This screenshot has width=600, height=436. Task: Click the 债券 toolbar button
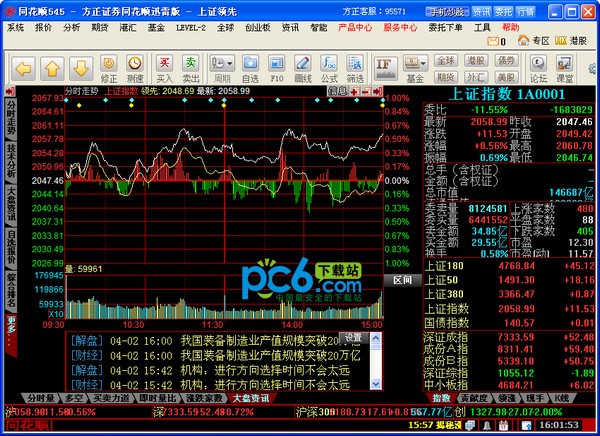tap(506, 60)
